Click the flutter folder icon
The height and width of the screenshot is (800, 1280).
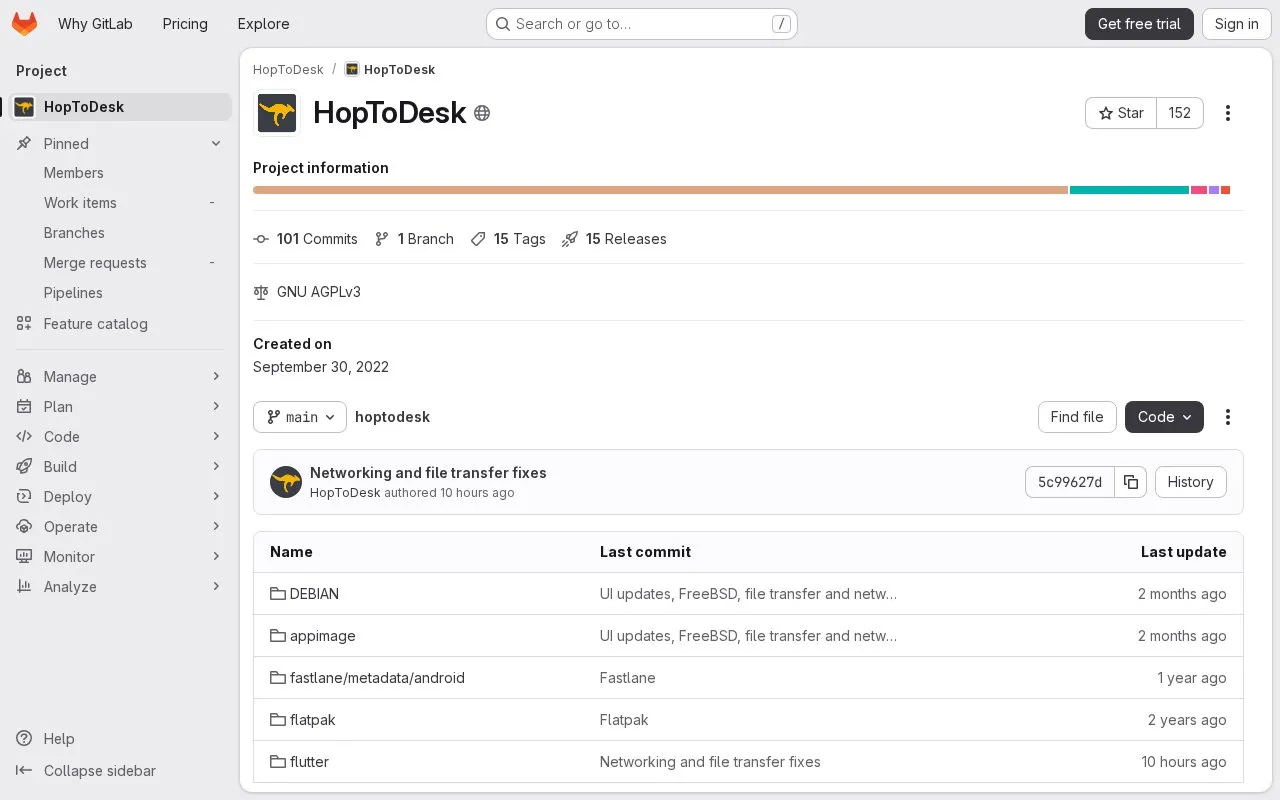coord(278,762)
